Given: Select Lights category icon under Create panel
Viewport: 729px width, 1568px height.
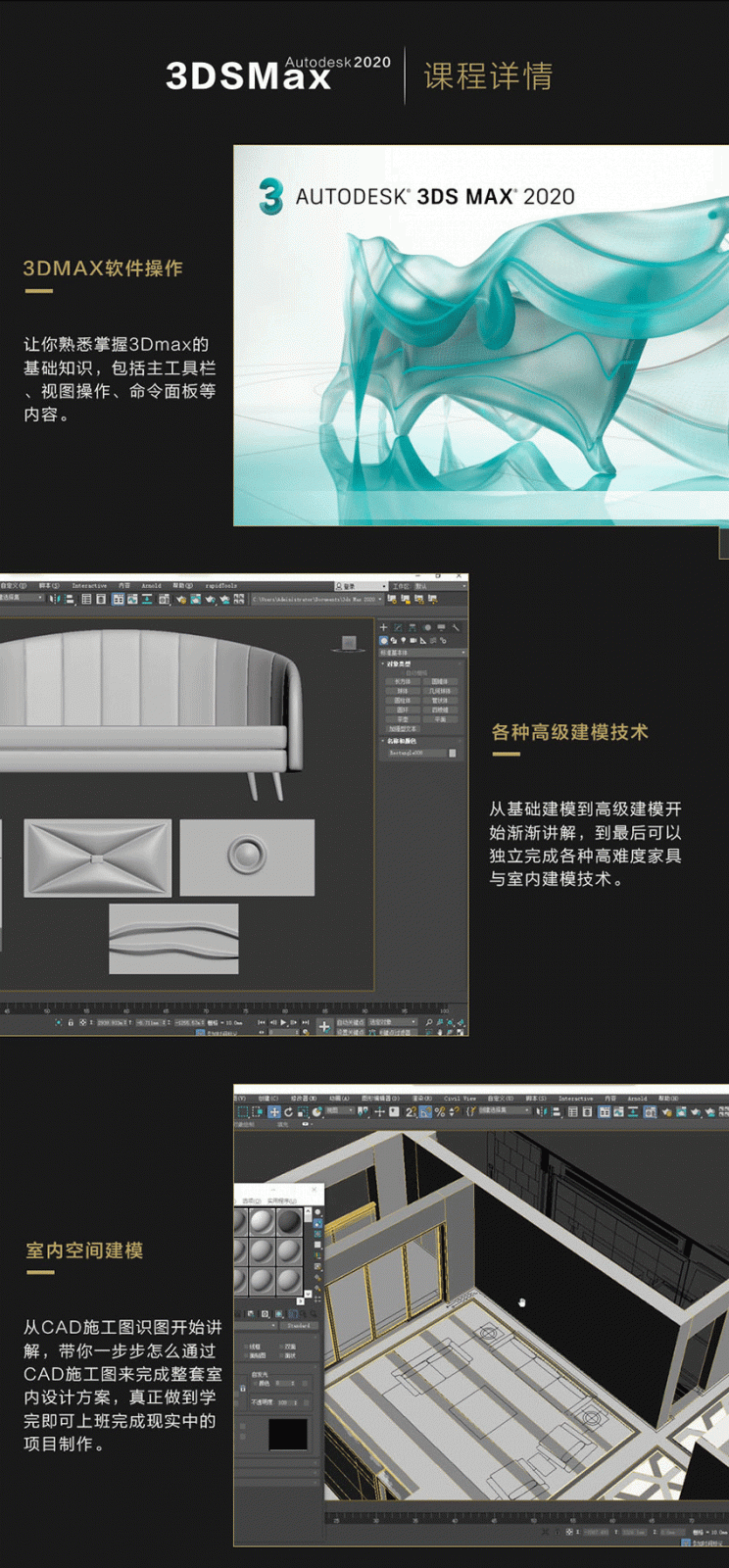Looking at the screenshot, I should (404, 640).
